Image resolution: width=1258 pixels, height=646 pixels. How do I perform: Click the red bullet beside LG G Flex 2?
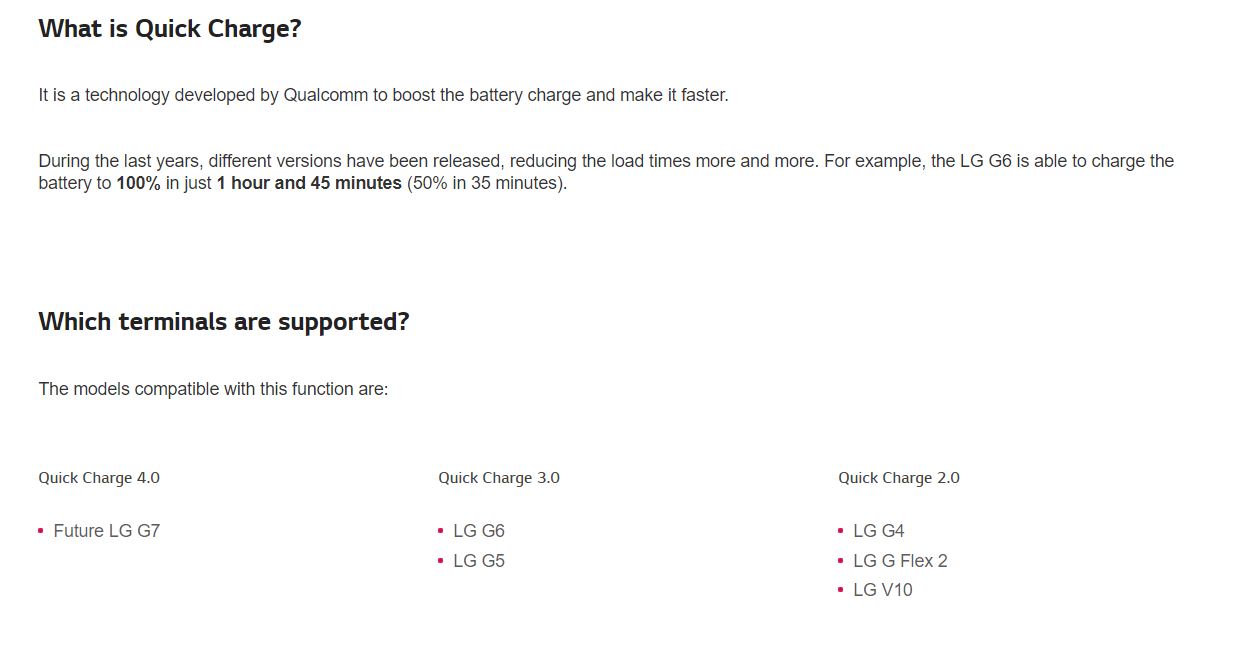point(841,561)
